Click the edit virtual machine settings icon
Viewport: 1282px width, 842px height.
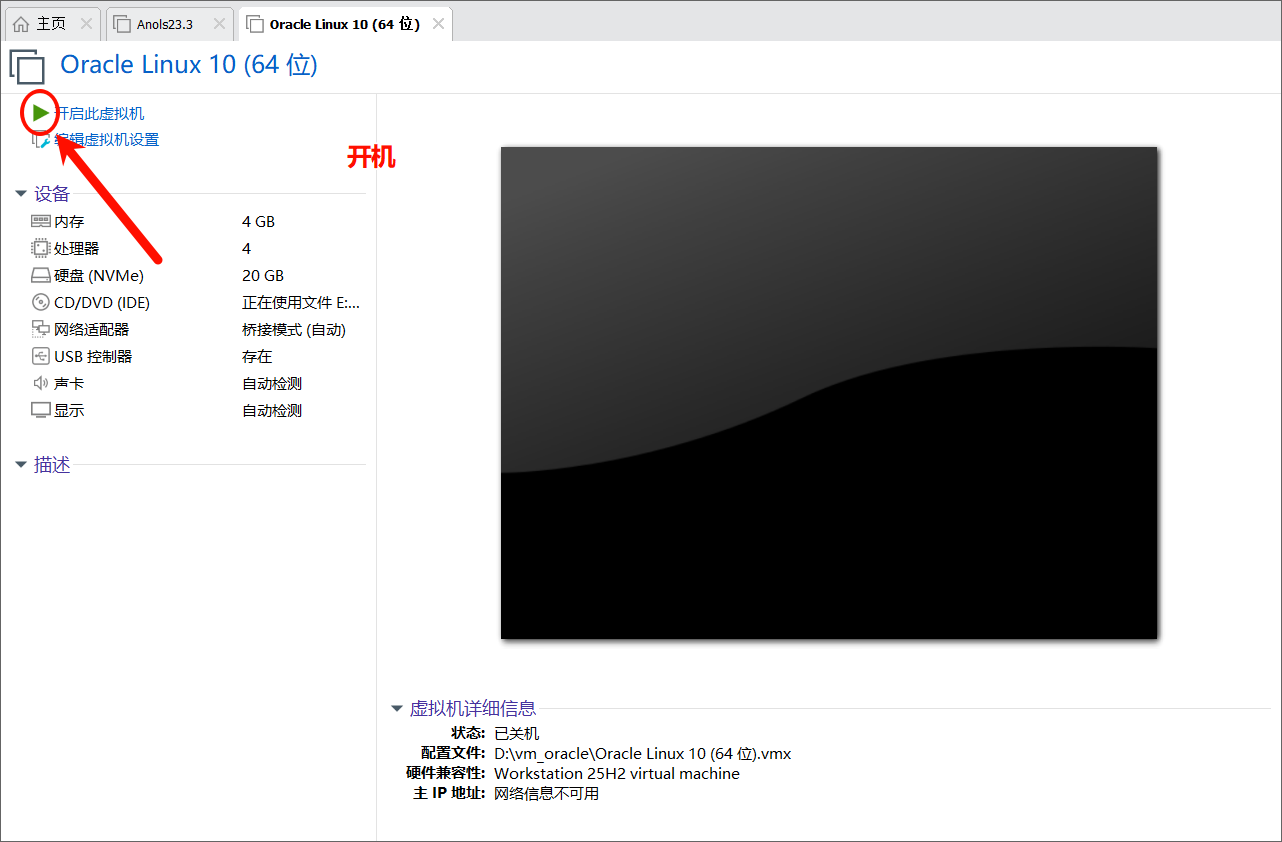click(40, 141)
